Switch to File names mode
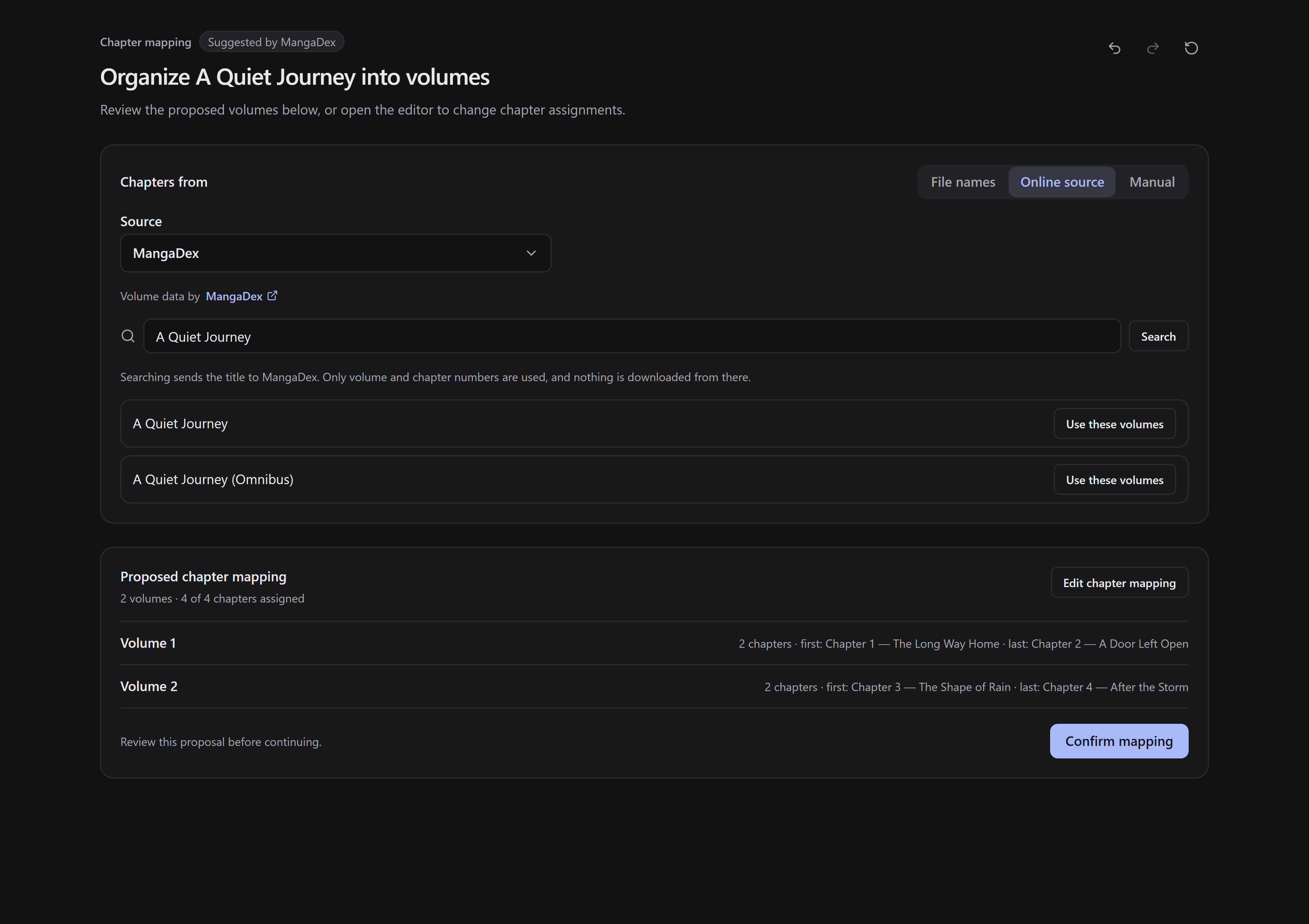This screenshot has width=1309, height=924. tap(963, 182)
